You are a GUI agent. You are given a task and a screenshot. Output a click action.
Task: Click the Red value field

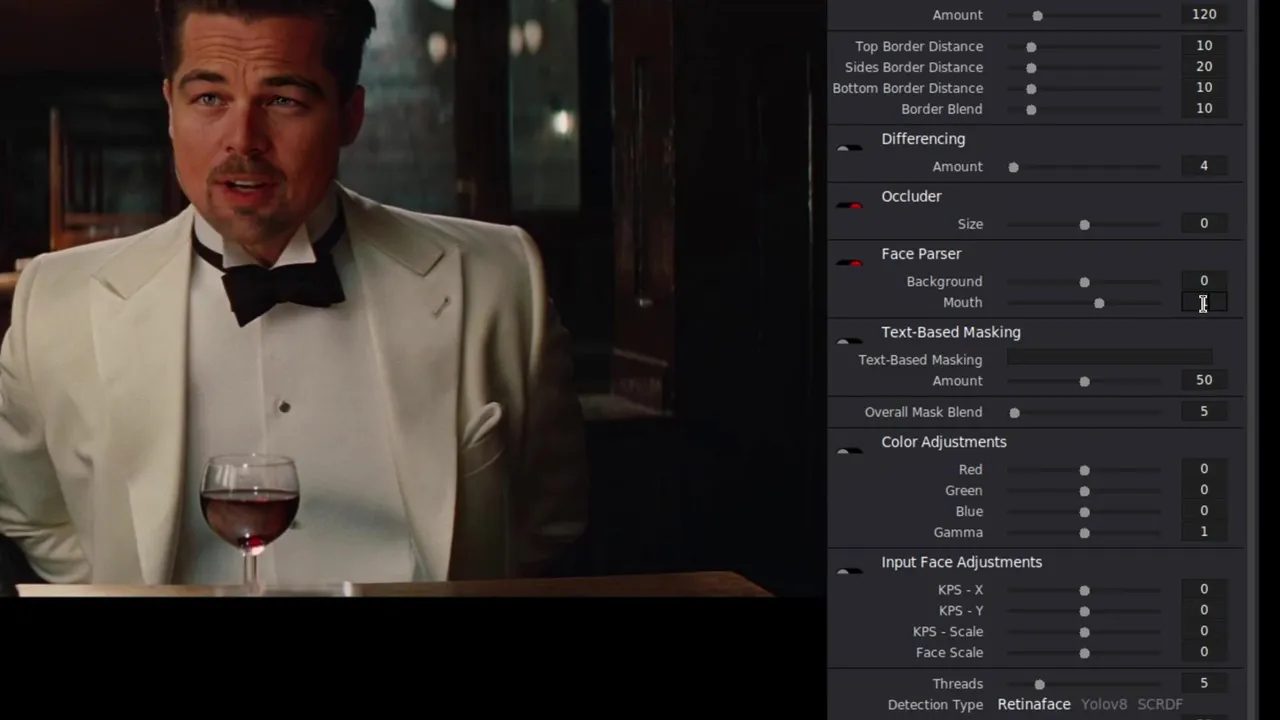[x=1204, y=469]
